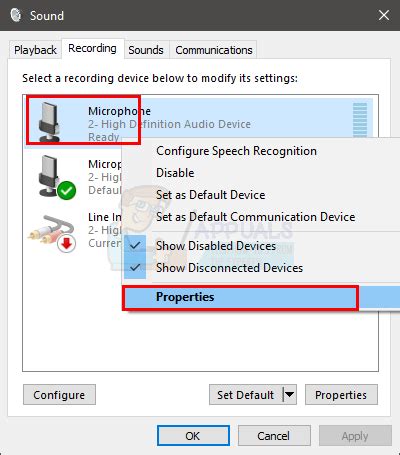This screenshot has width=400, height=455.
Task: Select the Line In cable icon
Action: point(51,231)
